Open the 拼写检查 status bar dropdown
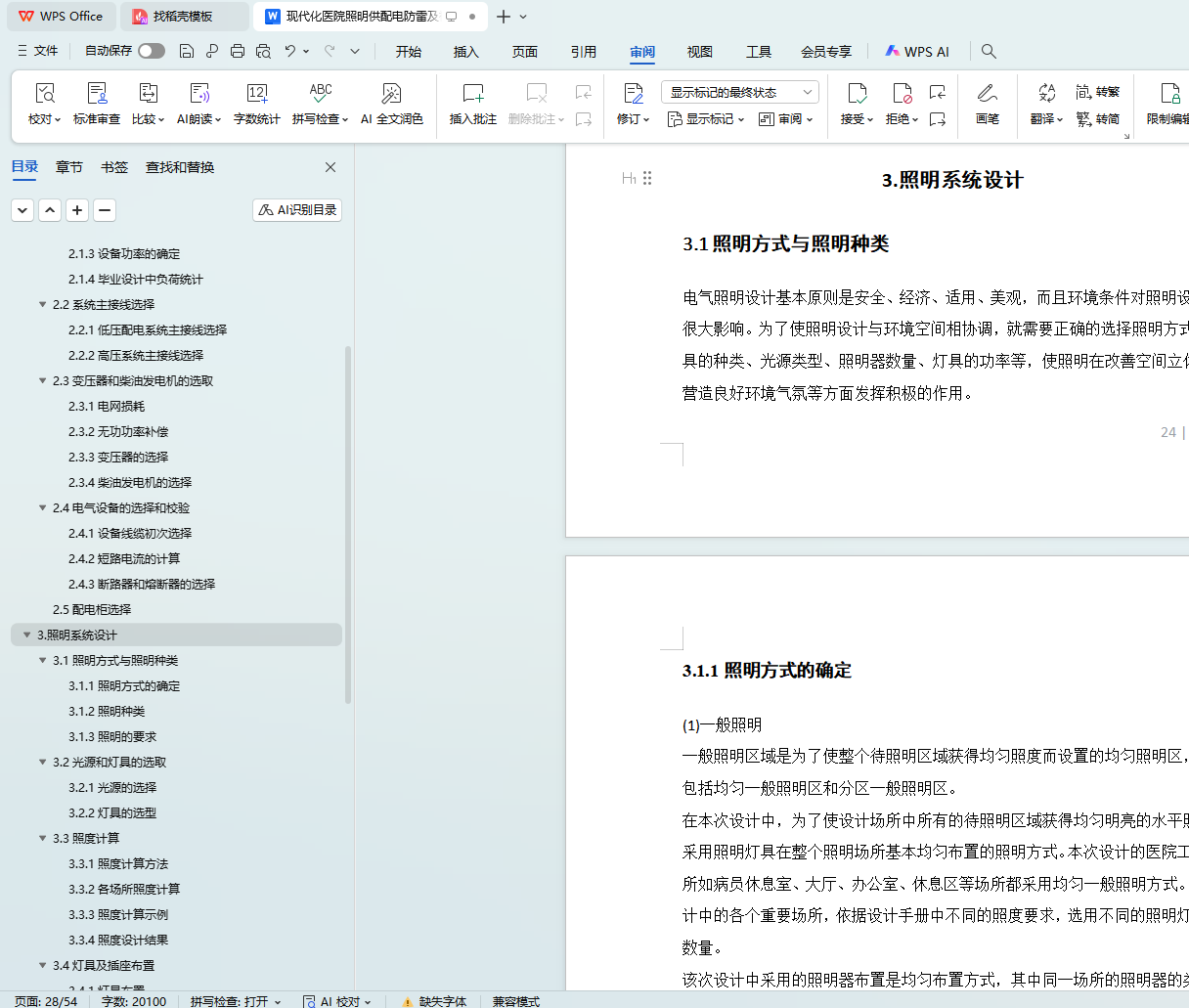The height and width of the screenshot is (1008, 1189). tap(236, 1001)
